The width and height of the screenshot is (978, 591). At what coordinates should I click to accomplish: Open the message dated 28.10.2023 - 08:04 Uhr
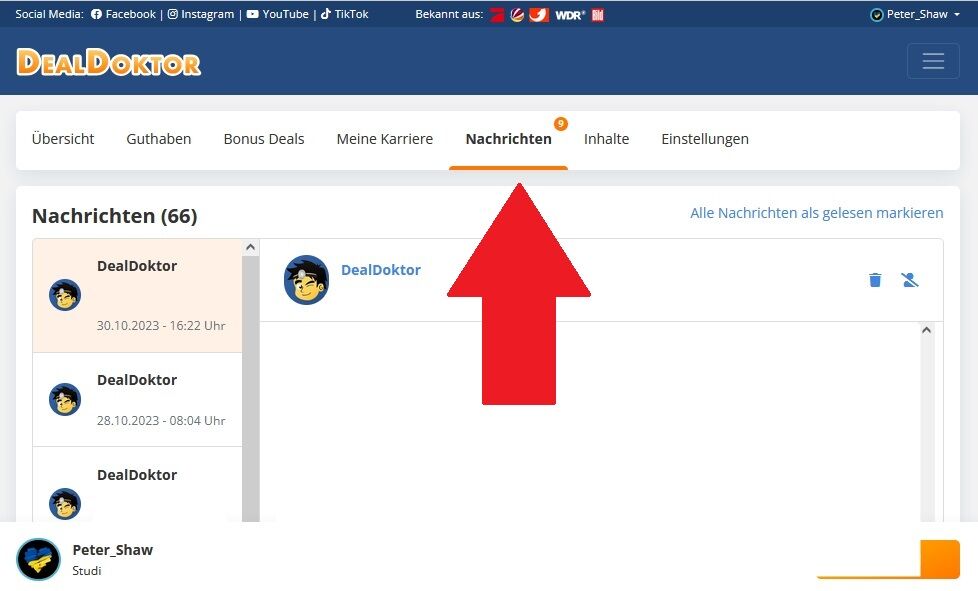137,400
